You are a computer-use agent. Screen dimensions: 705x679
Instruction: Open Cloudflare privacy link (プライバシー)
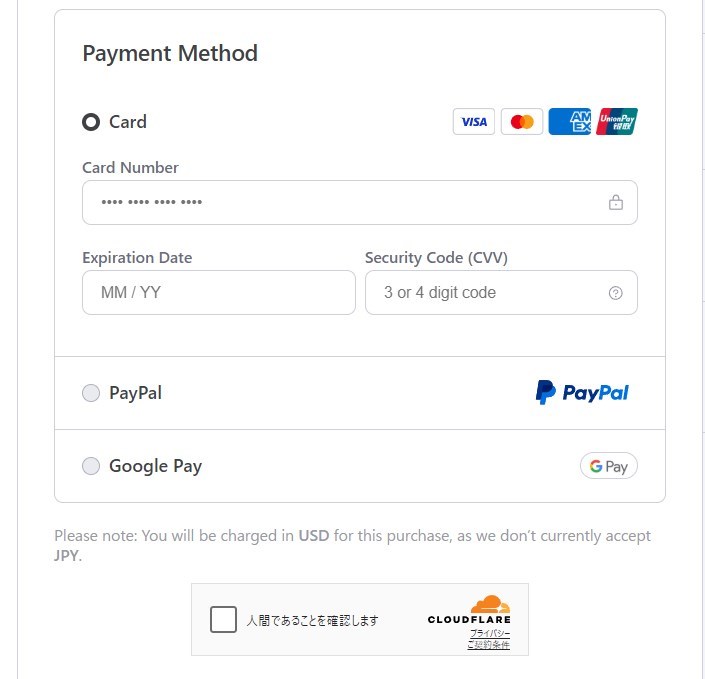(490, 634)
